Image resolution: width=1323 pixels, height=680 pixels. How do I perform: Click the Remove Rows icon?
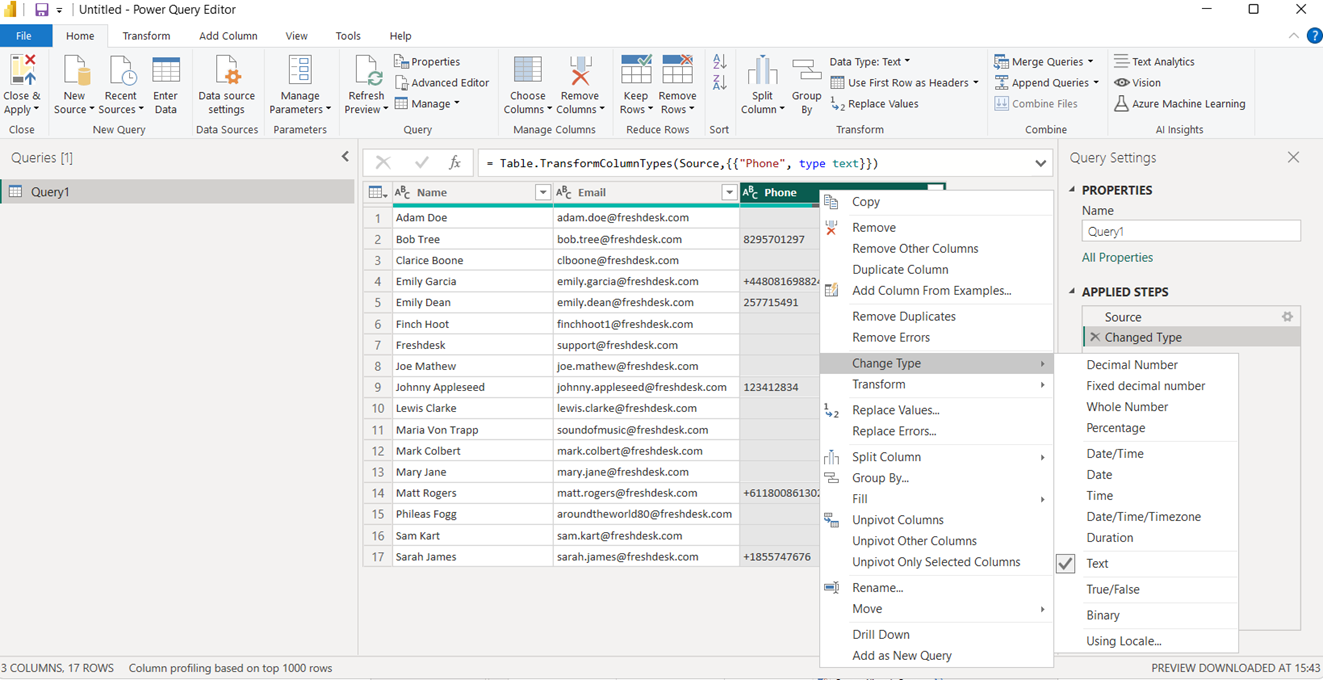point(677,71)
